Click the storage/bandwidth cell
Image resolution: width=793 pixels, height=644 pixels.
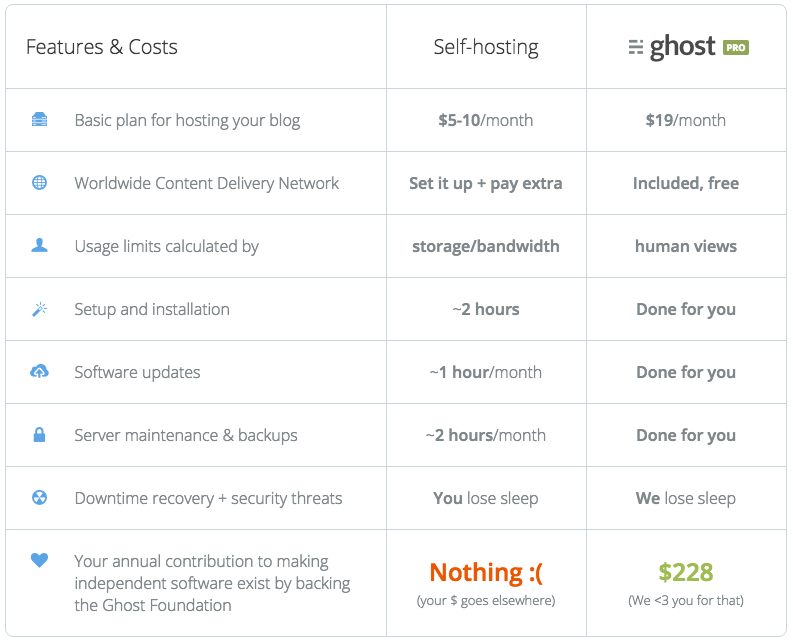(486, 246)
